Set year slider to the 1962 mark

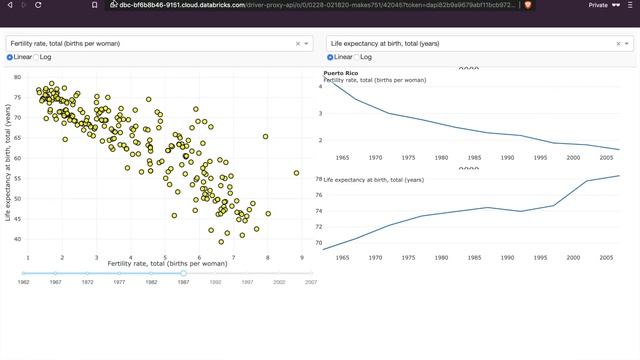[23, 273]
